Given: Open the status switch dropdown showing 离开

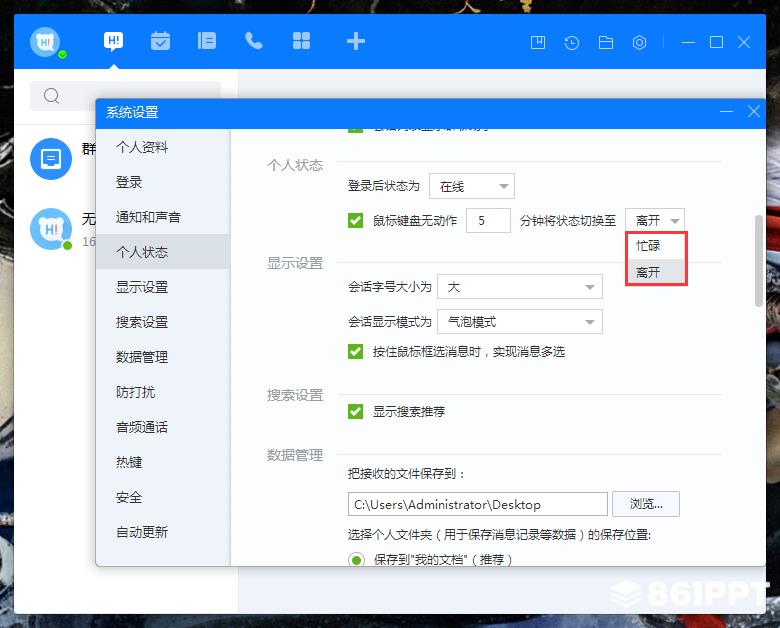Looking at the screenshot, I should [x=655, y=220].
